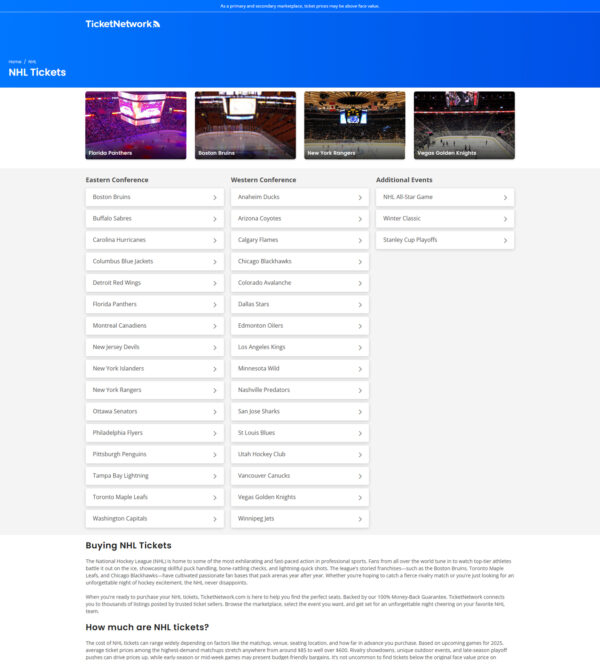Open Vancouver Canucks tickets
Image resolution: width=600 pixels, height=667 pixels.
coord(300,476)
